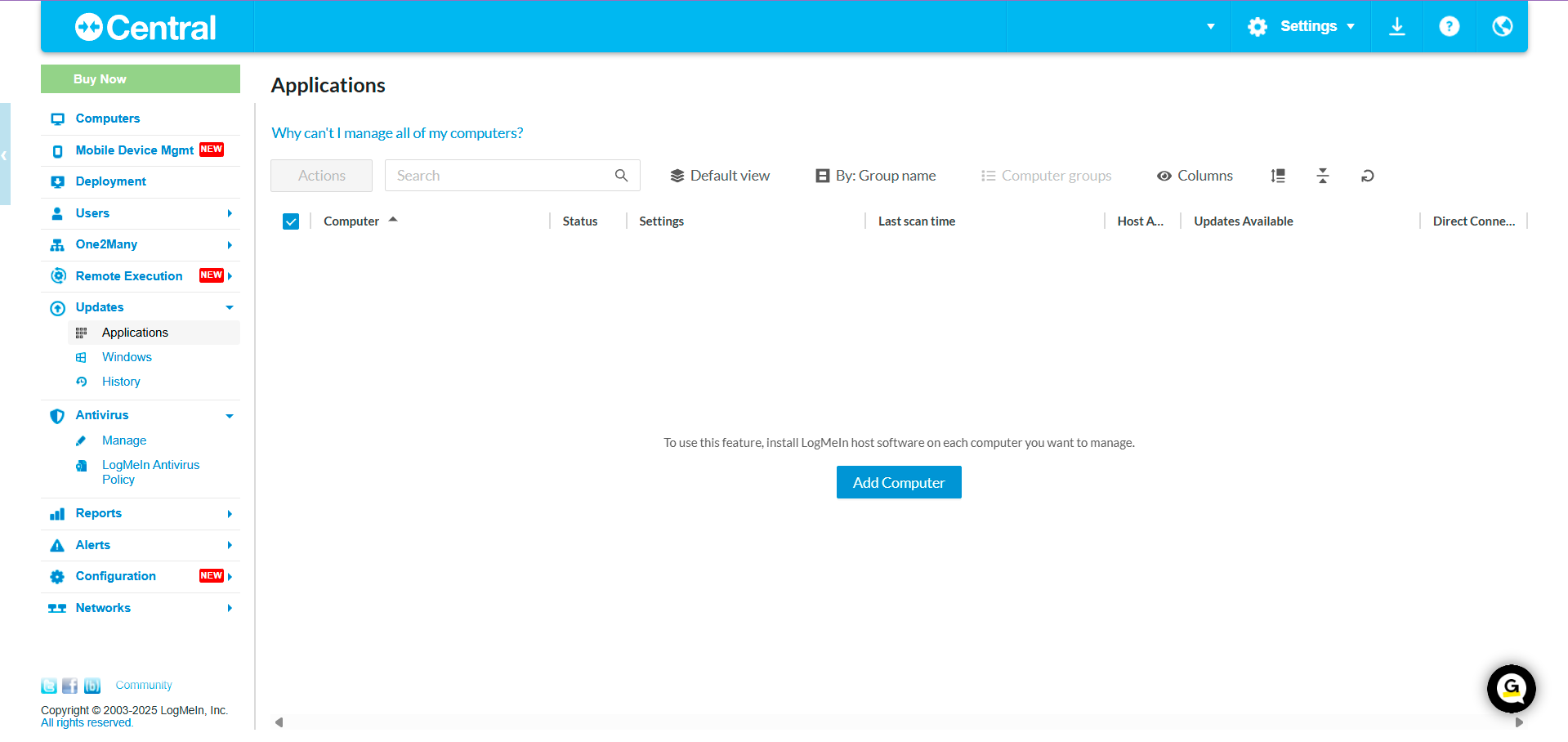
Task: Open the Community link
Action: click(x=144, y=686)
